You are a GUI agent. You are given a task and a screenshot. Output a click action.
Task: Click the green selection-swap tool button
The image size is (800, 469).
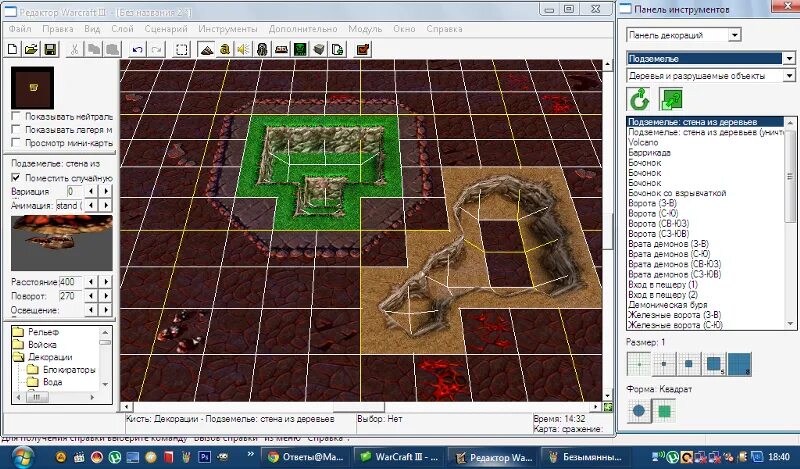pyautogui.click(x=671, y=99)
